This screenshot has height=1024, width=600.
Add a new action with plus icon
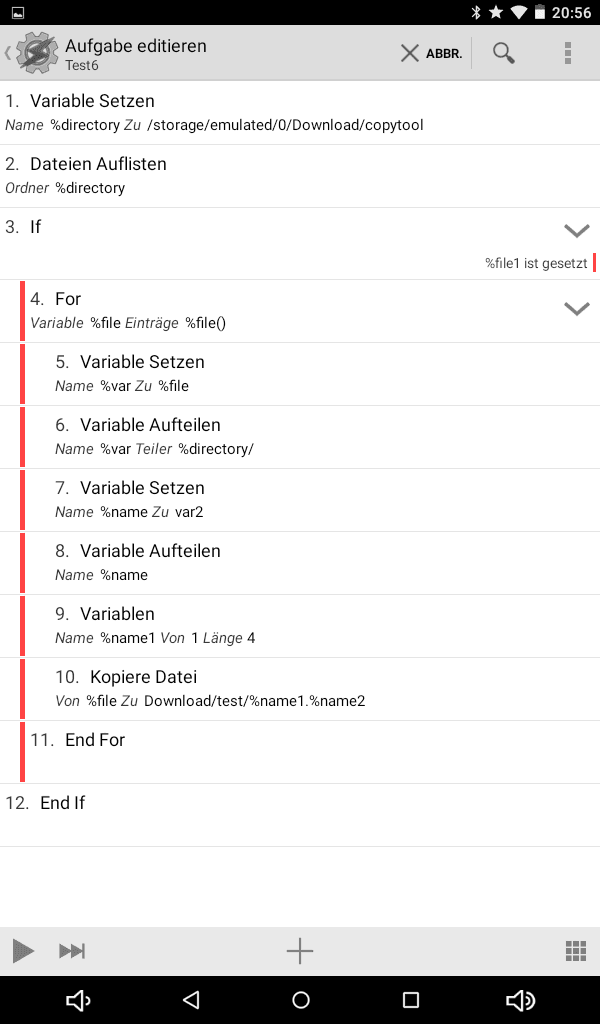point(300,951)
